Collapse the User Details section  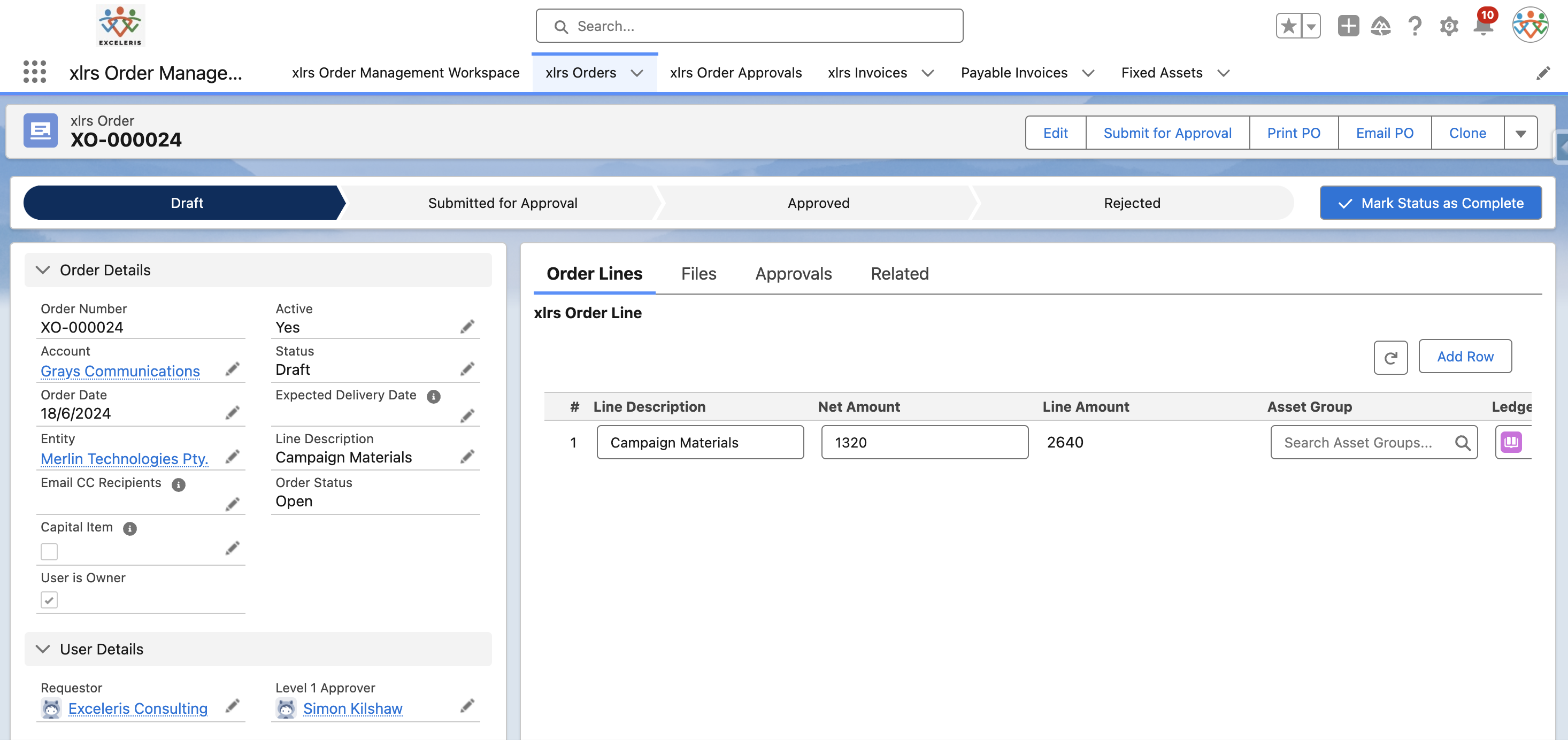tap(43, 649)
